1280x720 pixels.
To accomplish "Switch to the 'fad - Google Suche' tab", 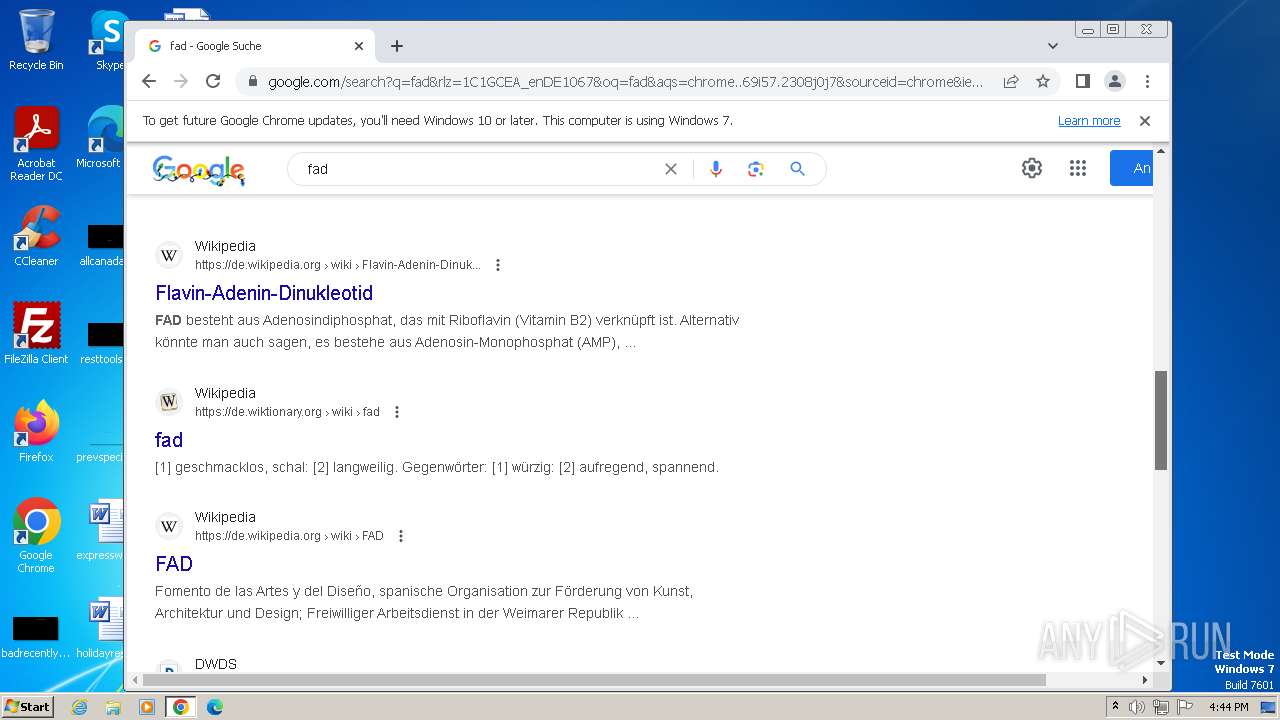I will pos(255,46).
